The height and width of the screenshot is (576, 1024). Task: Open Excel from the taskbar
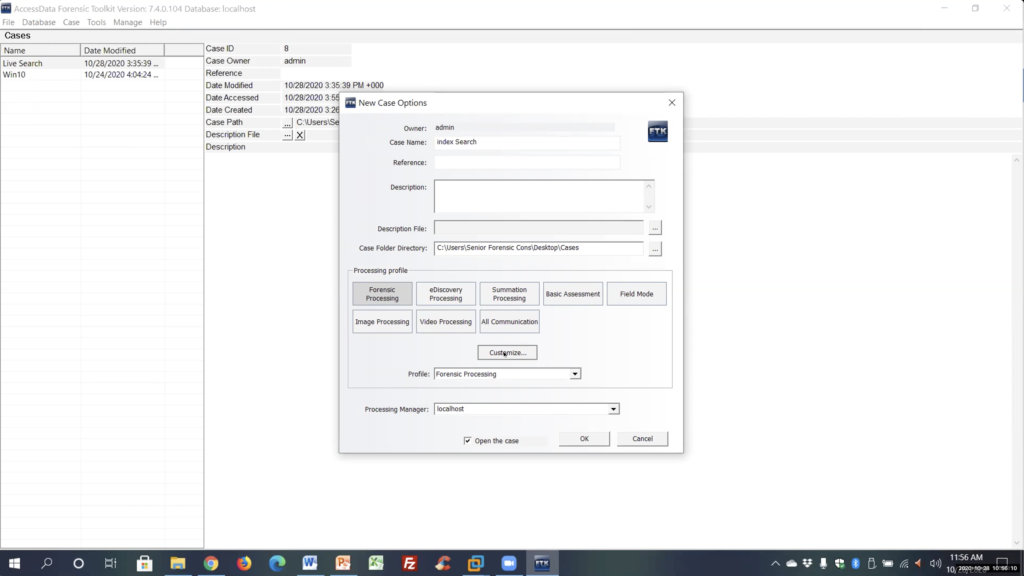click(x=376, y=563)
